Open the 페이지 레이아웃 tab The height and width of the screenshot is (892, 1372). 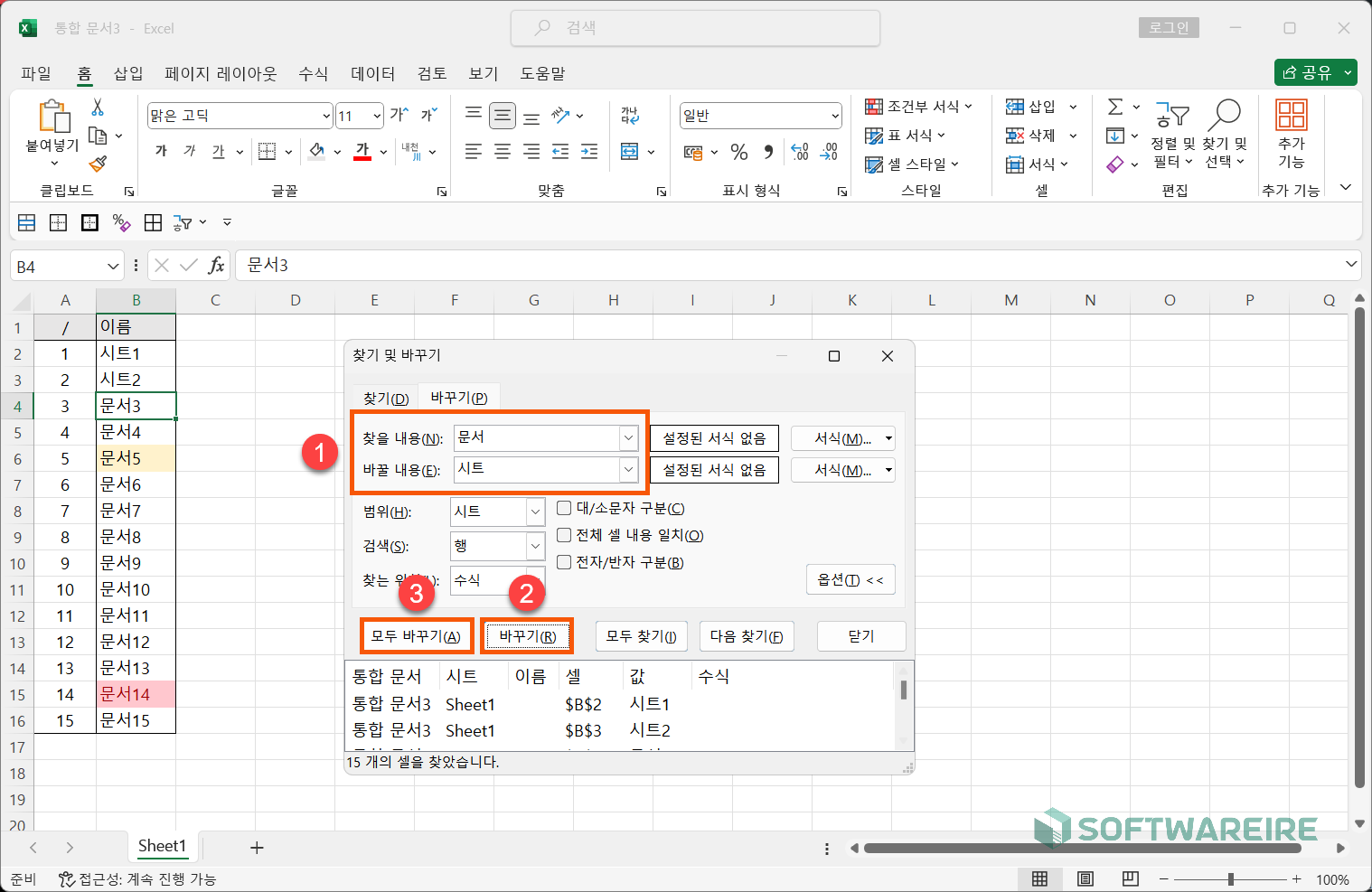[221, 73]
